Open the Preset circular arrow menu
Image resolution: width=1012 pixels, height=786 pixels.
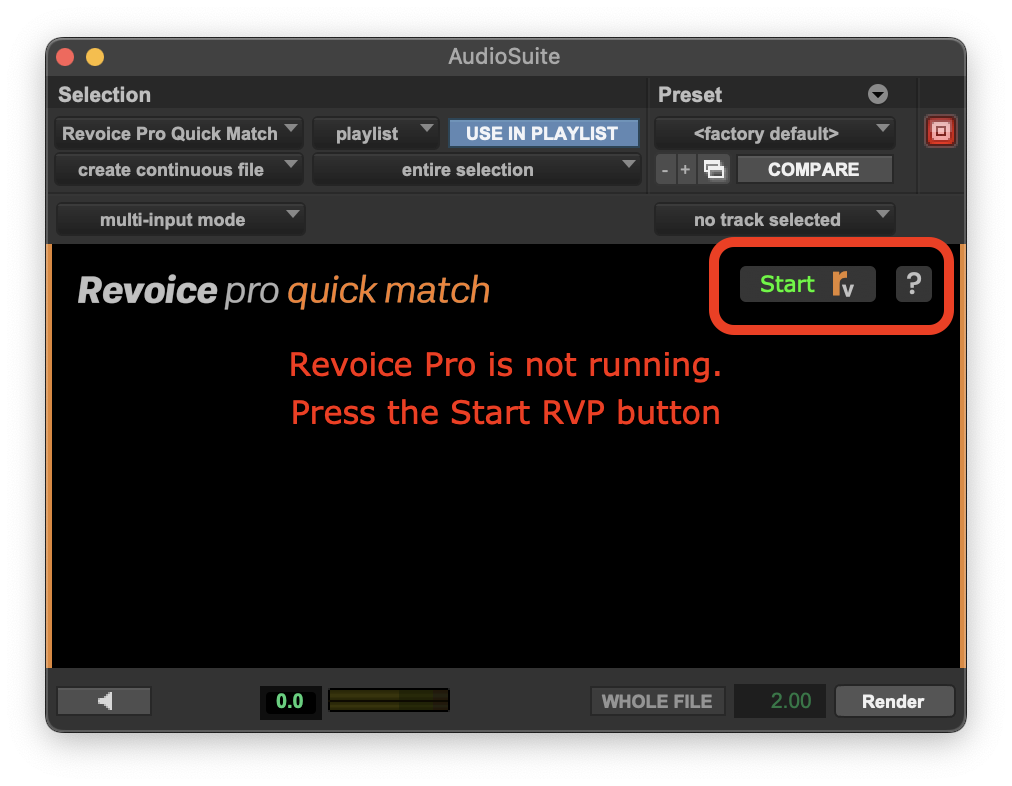point(878,95)
